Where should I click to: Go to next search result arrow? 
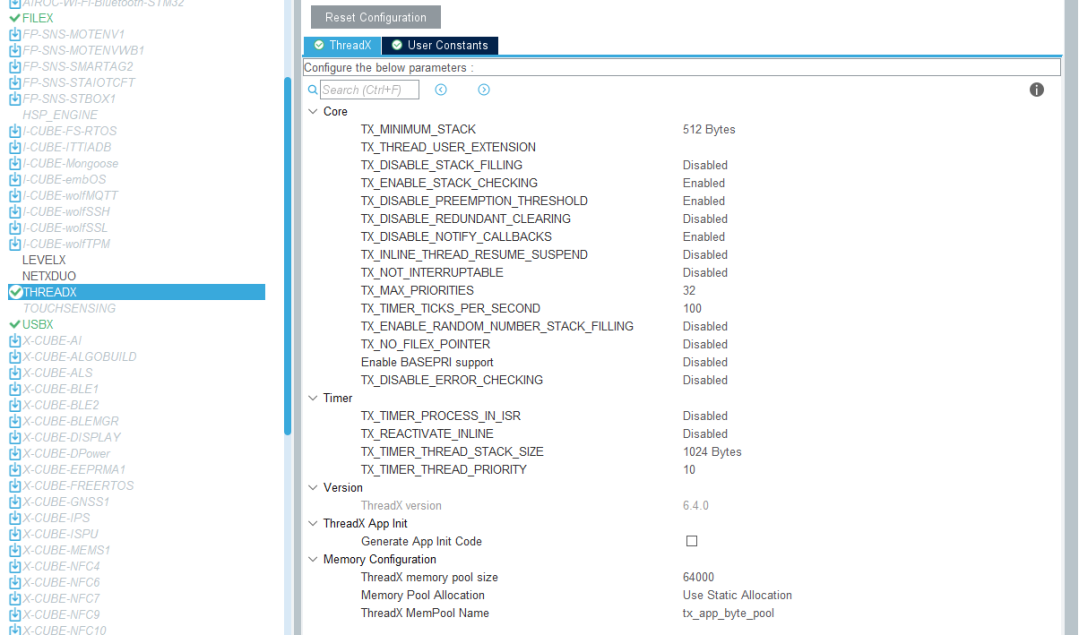click(x=484, y=89)
